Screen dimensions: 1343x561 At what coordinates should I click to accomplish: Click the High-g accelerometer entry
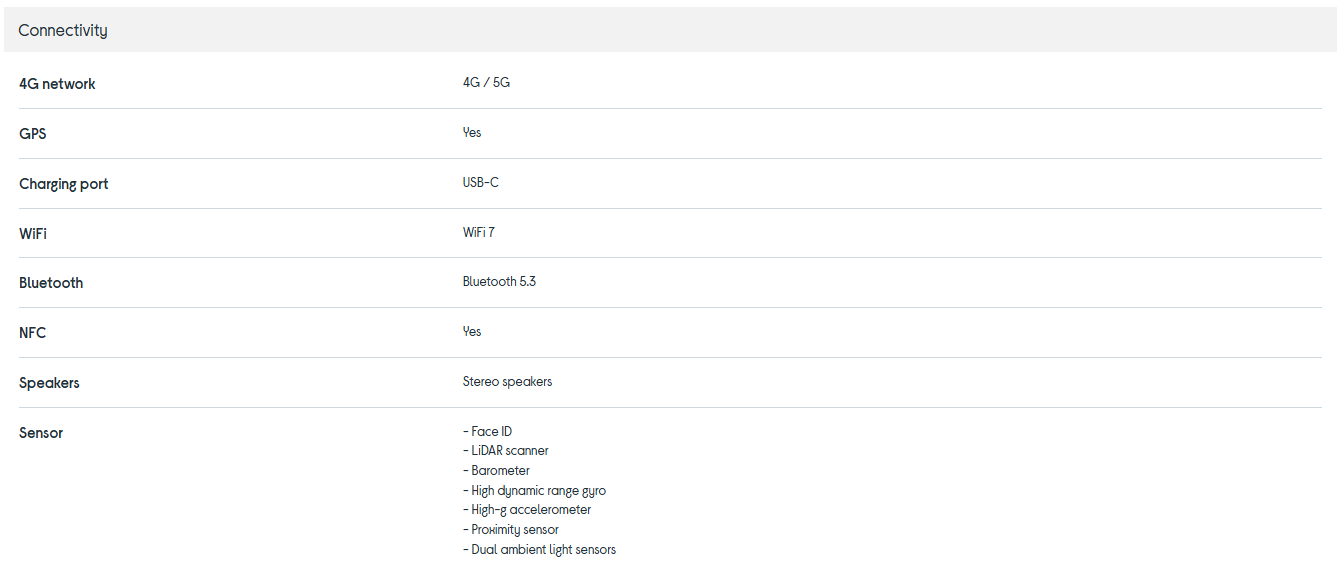(531, 510)
